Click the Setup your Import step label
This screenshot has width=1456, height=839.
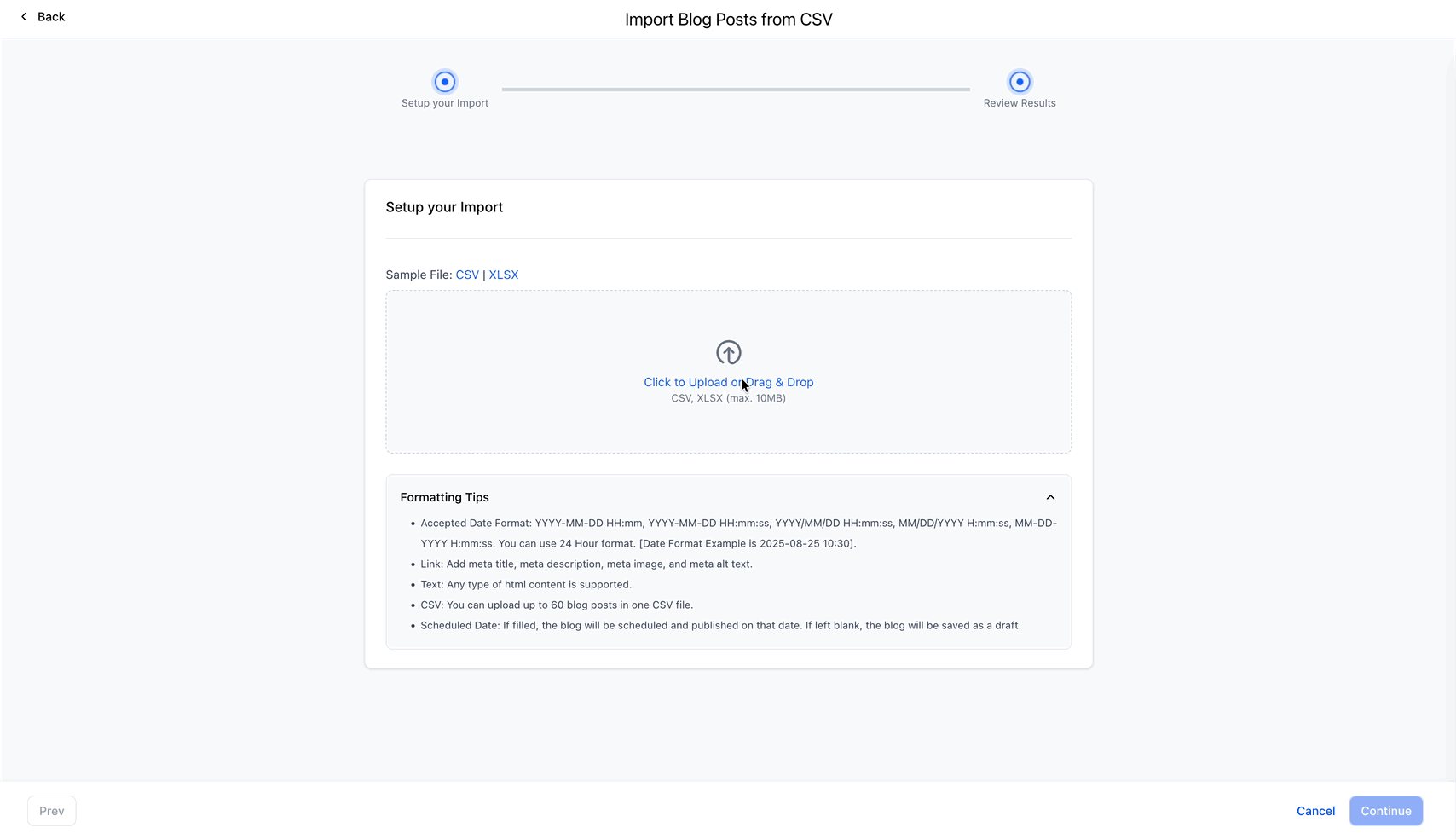coord(445,103)
